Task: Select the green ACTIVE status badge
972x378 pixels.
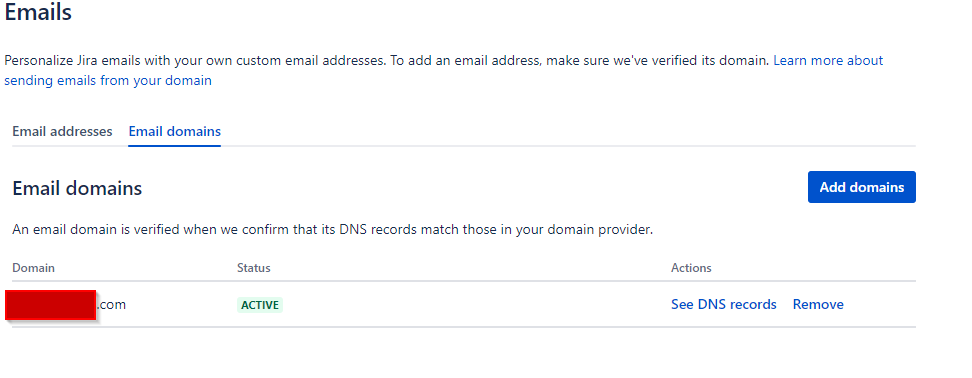Action: (x=260, y=305)
